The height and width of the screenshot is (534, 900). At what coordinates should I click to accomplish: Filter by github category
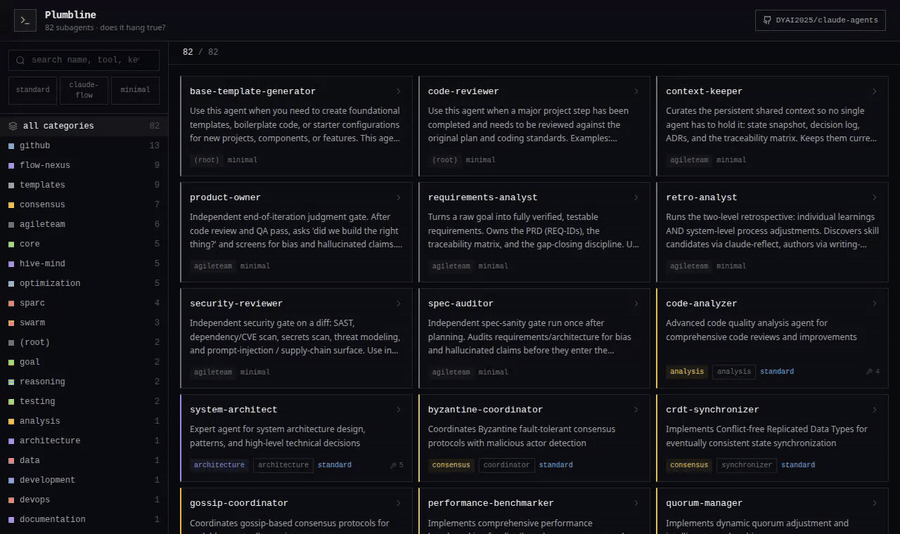(84, 146)
